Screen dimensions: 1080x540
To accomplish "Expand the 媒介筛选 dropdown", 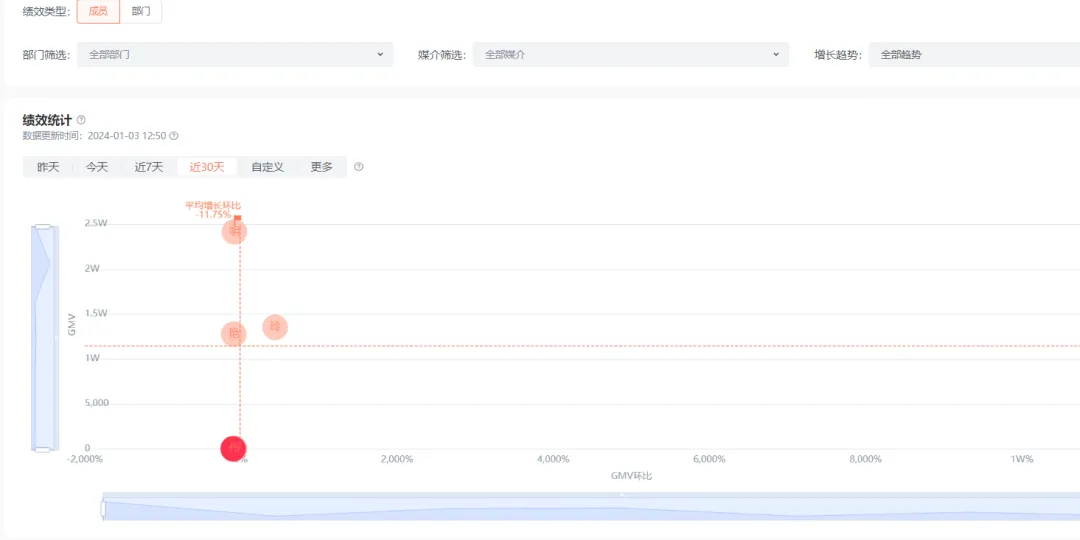I will tap(631, 55).
